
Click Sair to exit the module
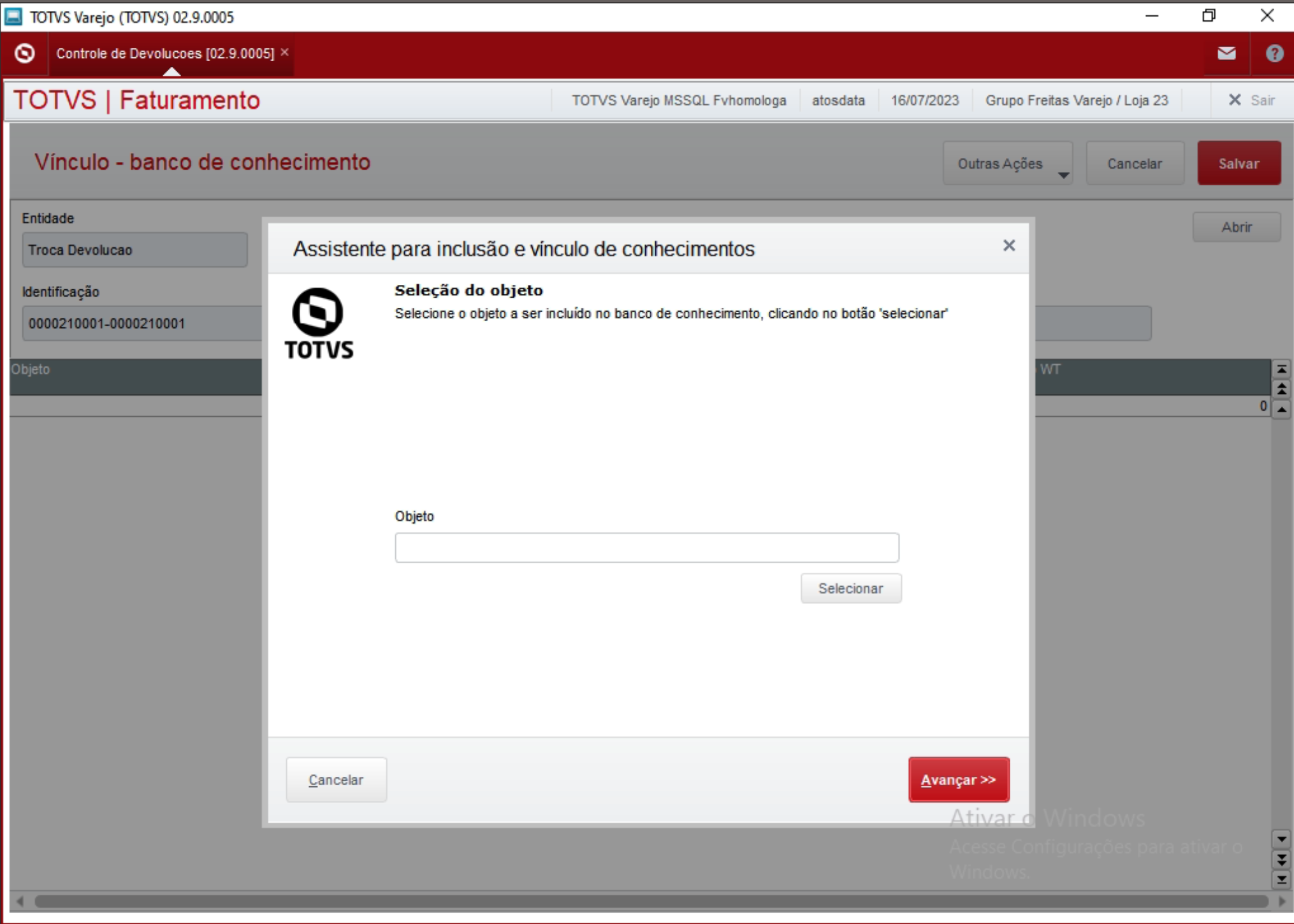click(1252, 100)
